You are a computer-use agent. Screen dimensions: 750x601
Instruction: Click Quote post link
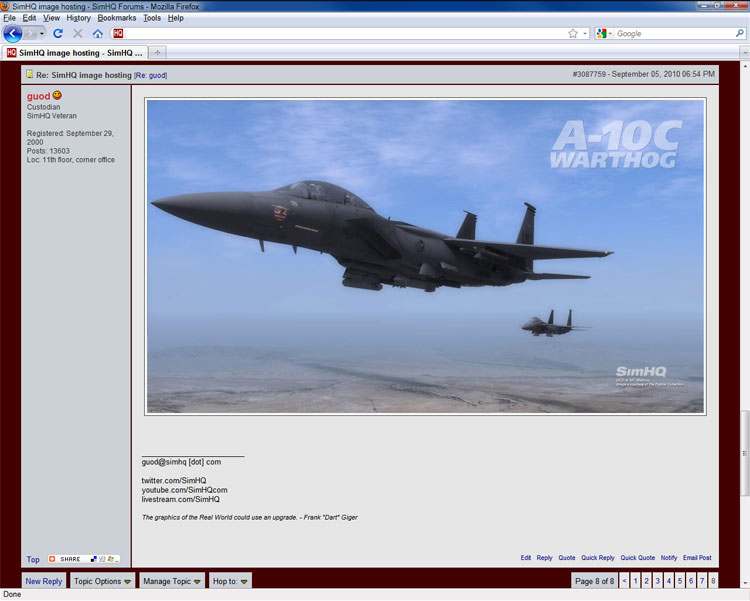(567, 558)
